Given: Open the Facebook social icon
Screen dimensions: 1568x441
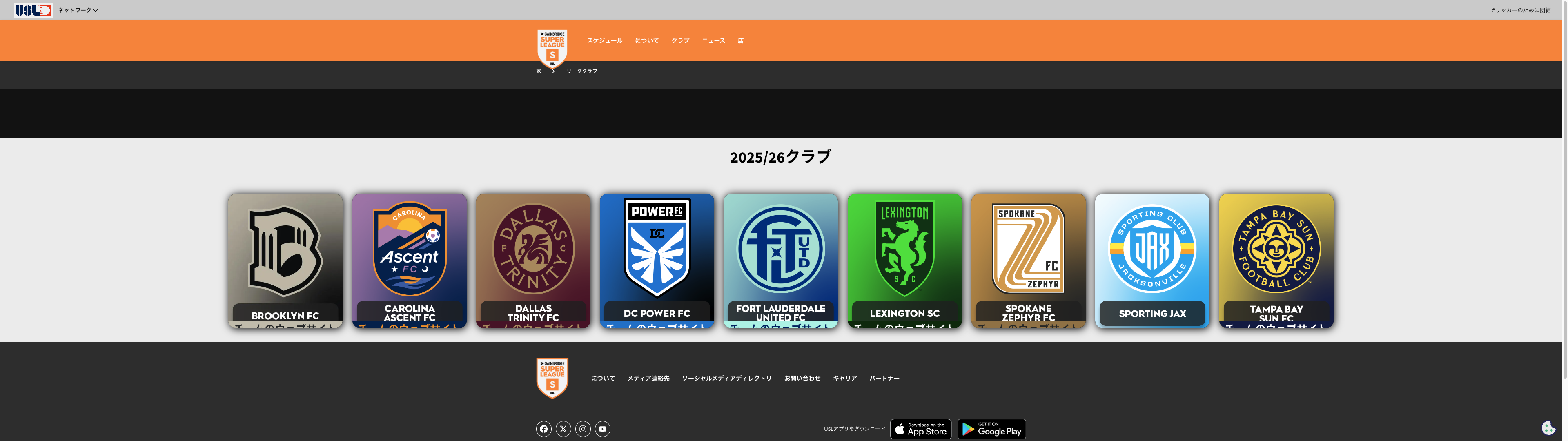Looking at the screenshot, I should coord(543,429).
